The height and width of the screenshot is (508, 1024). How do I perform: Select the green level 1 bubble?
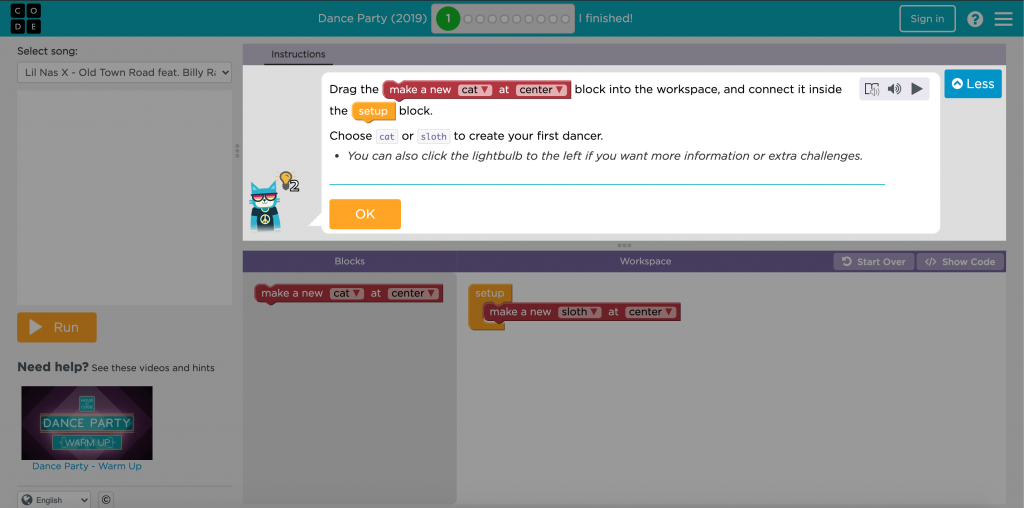(447, 18)
